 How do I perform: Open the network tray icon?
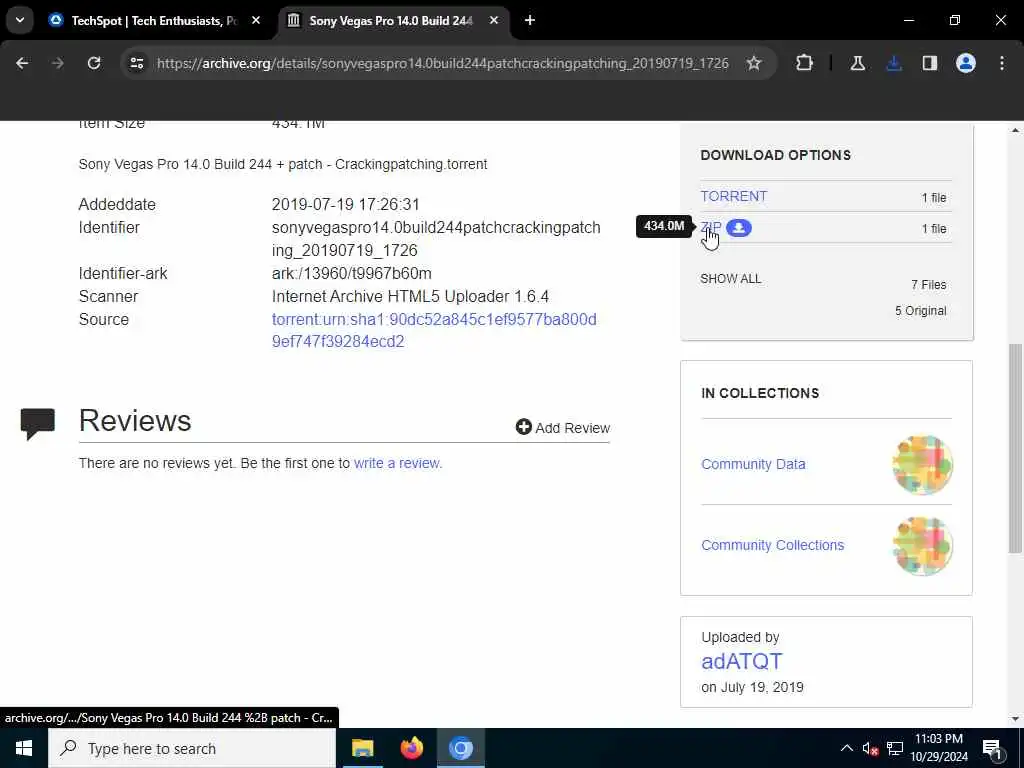pyautogui.click(x=895, y=748)
